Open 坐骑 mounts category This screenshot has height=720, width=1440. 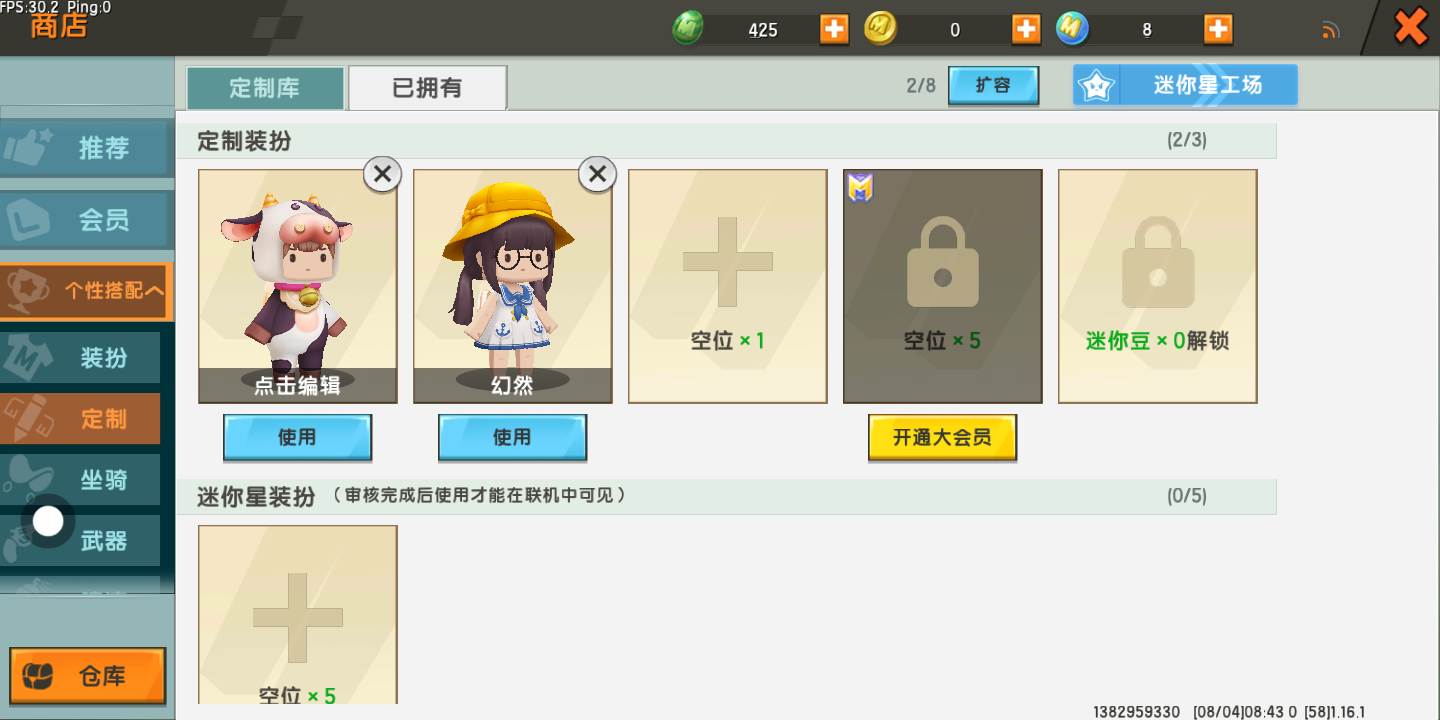coord(80,479)
